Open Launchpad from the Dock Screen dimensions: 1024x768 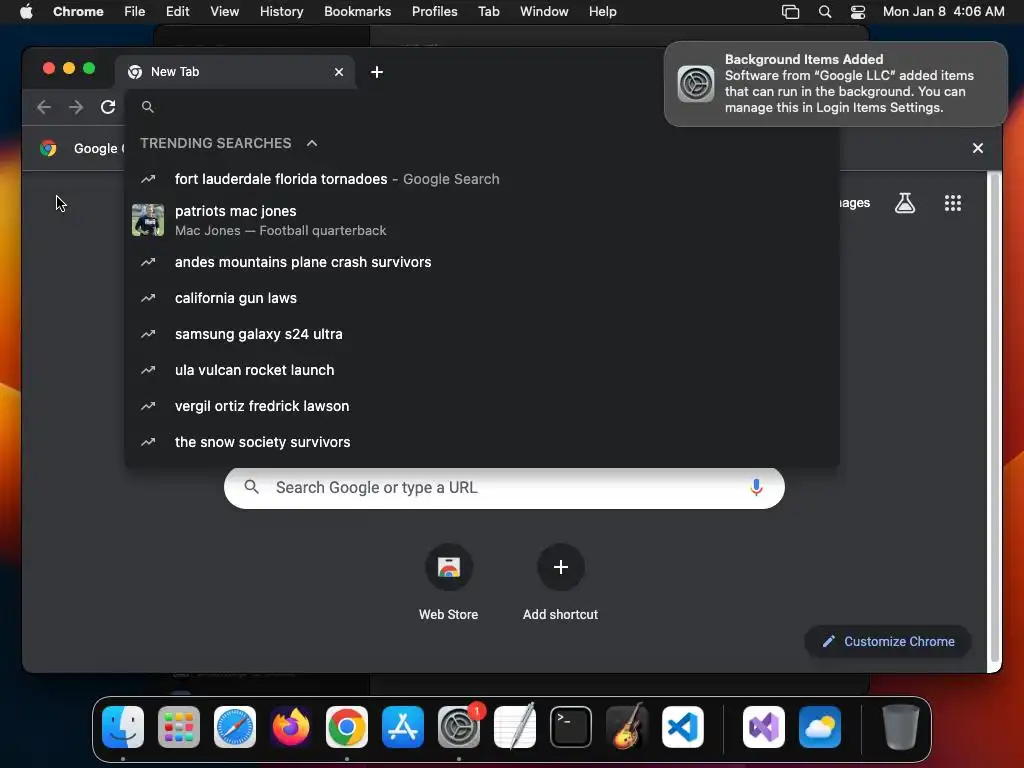click(x=179, y=727)
